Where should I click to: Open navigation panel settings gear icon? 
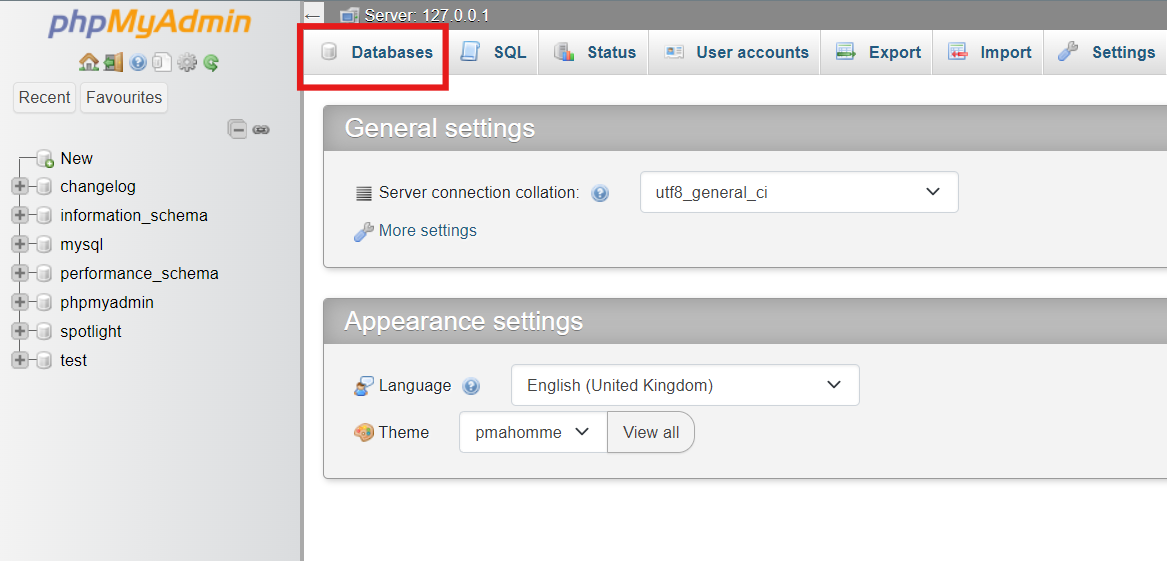point(187,62)
